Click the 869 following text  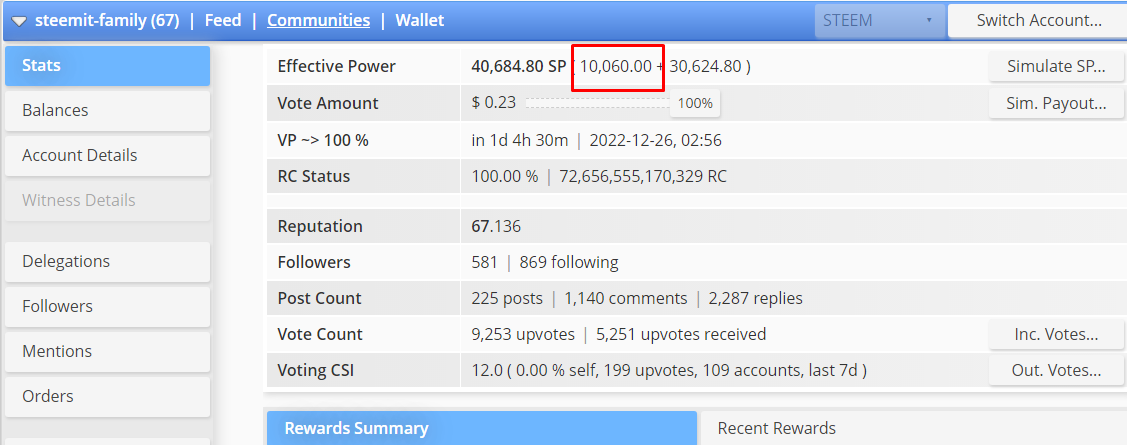tap(569, 262)
